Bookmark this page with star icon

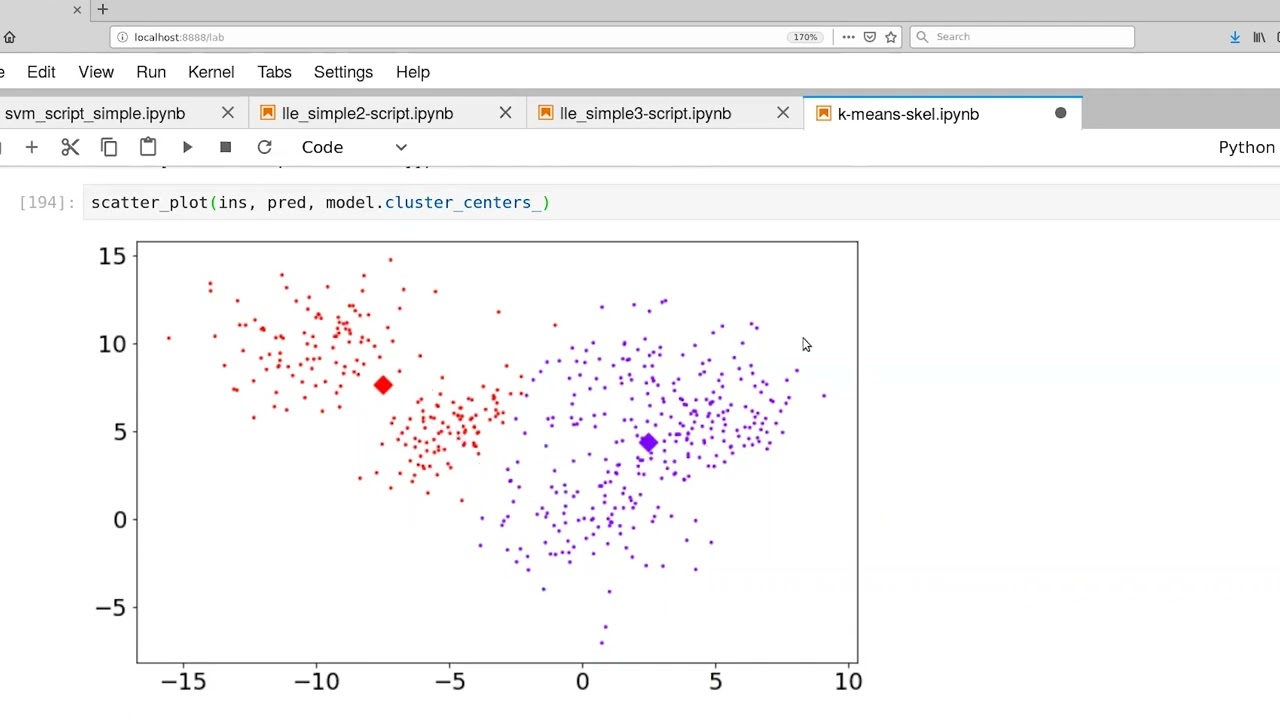(x=891, y=37)
